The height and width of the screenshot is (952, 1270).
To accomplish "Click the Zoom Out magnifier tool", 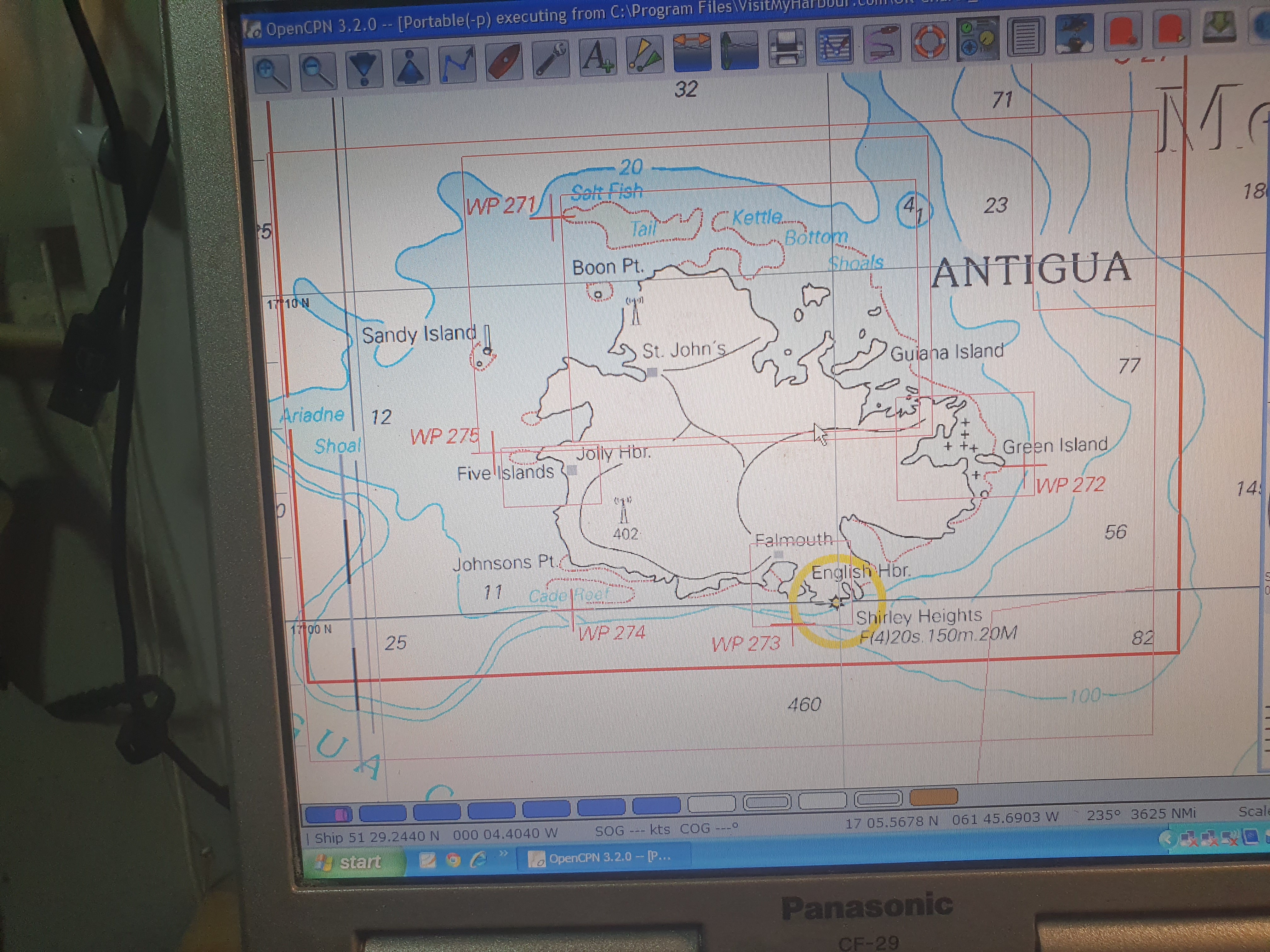I will 317,71.
